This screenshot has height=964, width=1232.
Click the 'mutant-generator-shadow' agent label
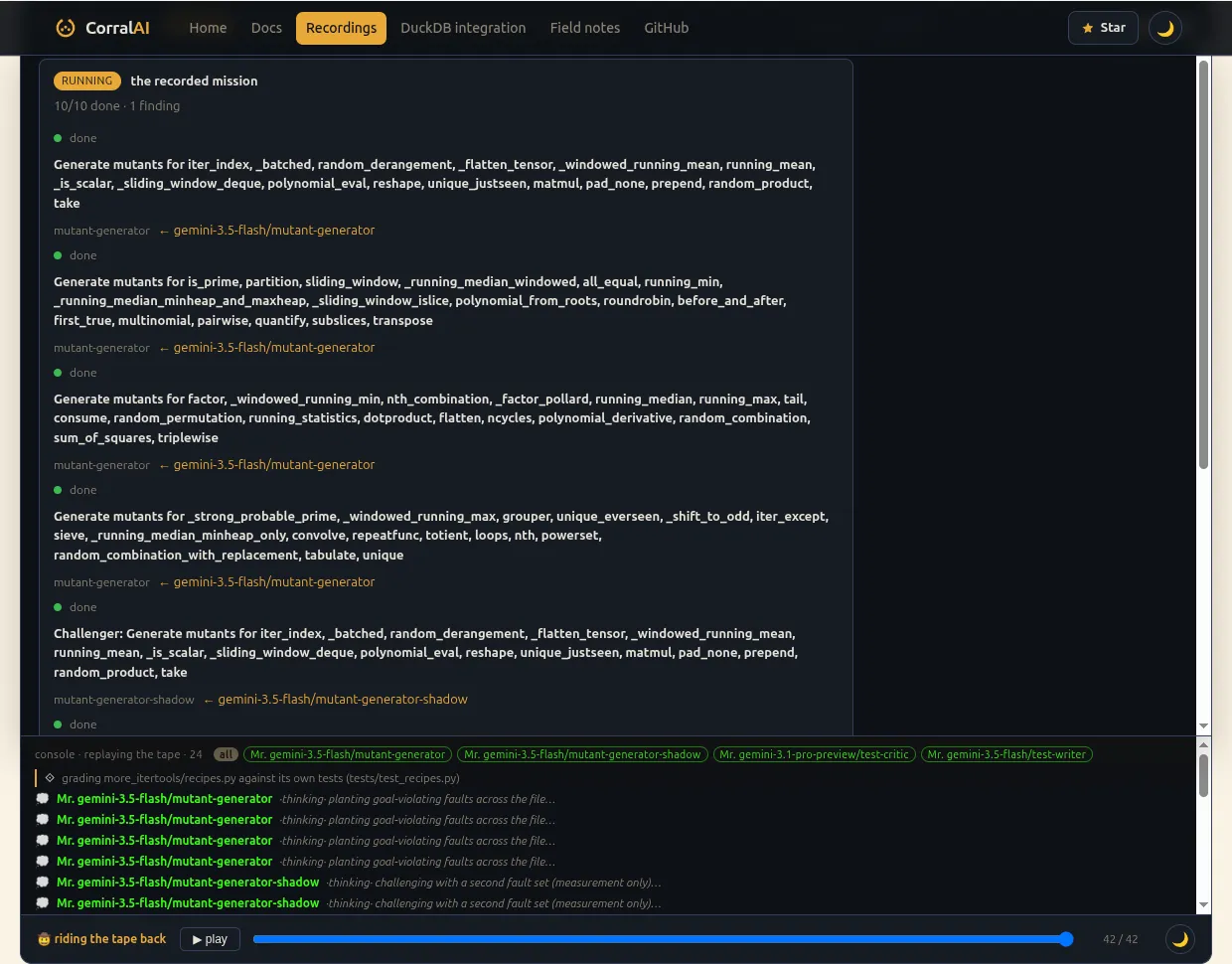(124, 700)
